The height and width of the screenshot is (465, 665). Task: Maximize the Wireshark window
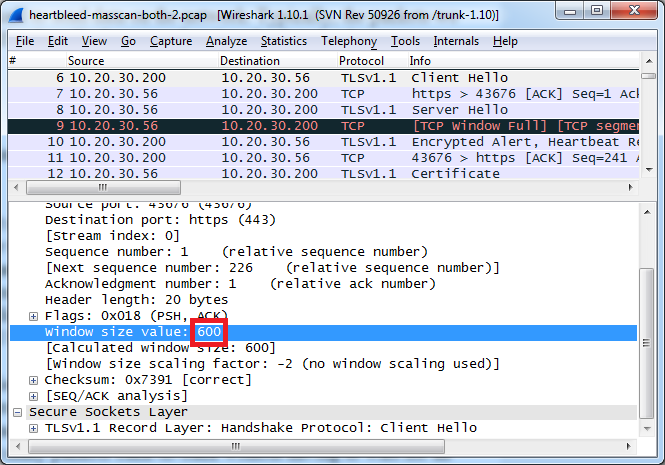[597, 11]
